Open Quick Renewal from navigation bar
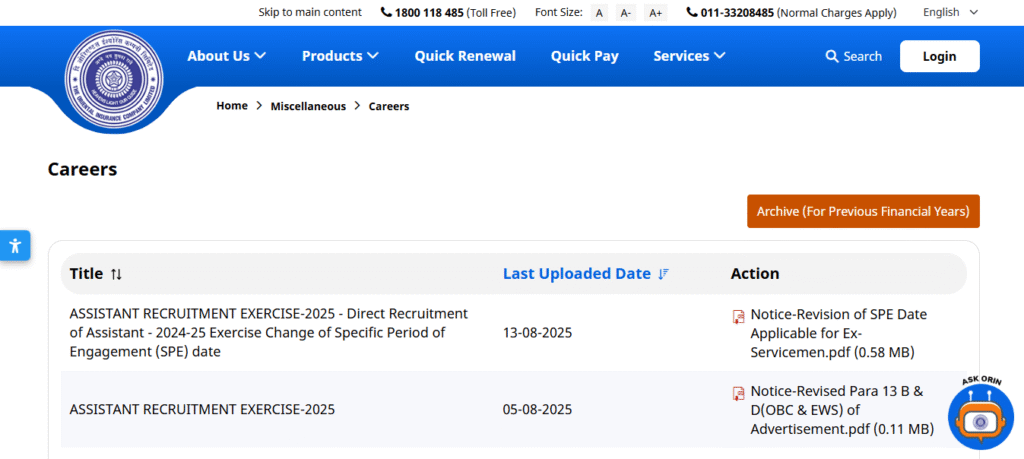The height and width of the screenshot is (459, 1024). tap(465, 56)
